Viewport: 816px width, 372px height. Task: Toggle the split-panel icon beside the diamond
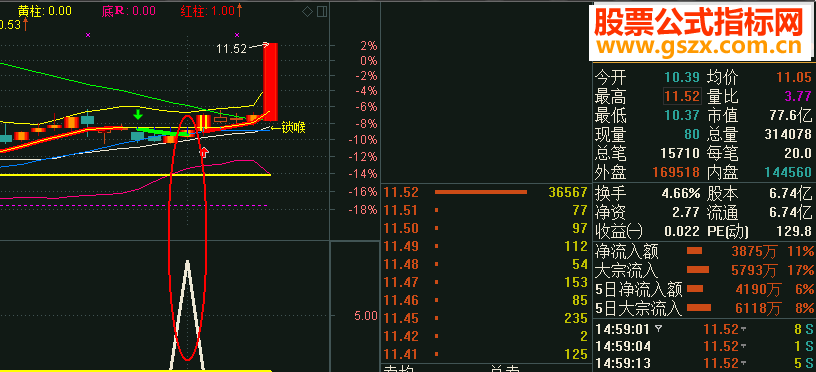pyautogui.click(x=322, y=11)
